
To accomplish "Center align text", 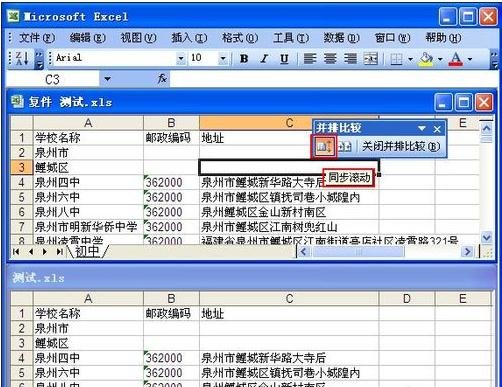I will [x=330, y=59].
